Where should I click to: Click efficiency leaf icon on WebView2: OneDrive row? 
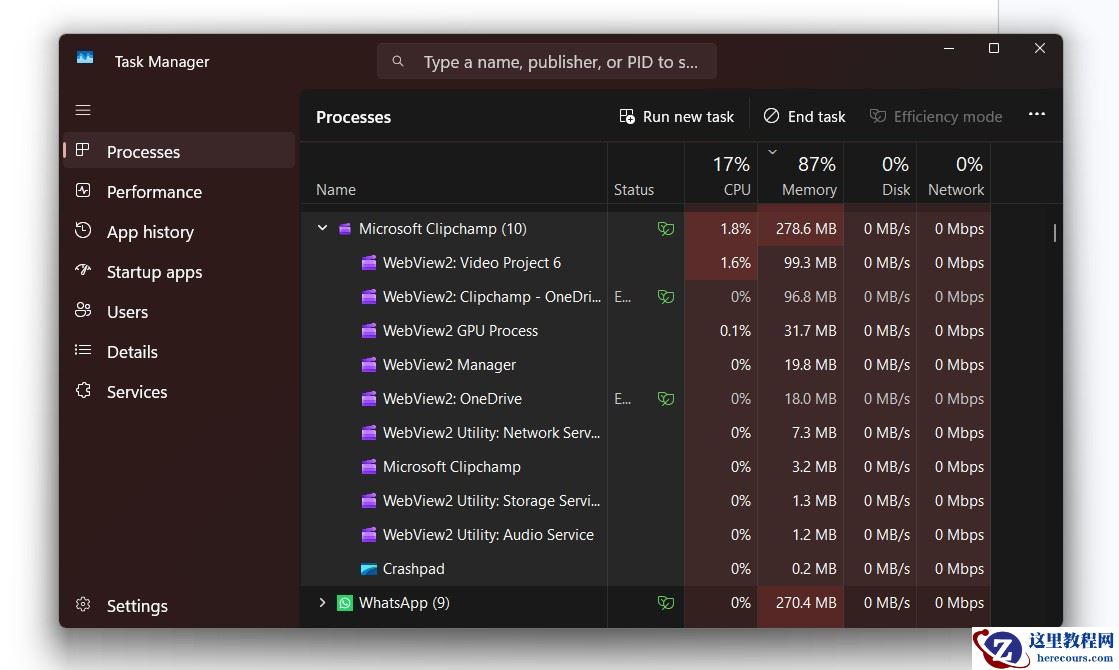coord(665,399)
